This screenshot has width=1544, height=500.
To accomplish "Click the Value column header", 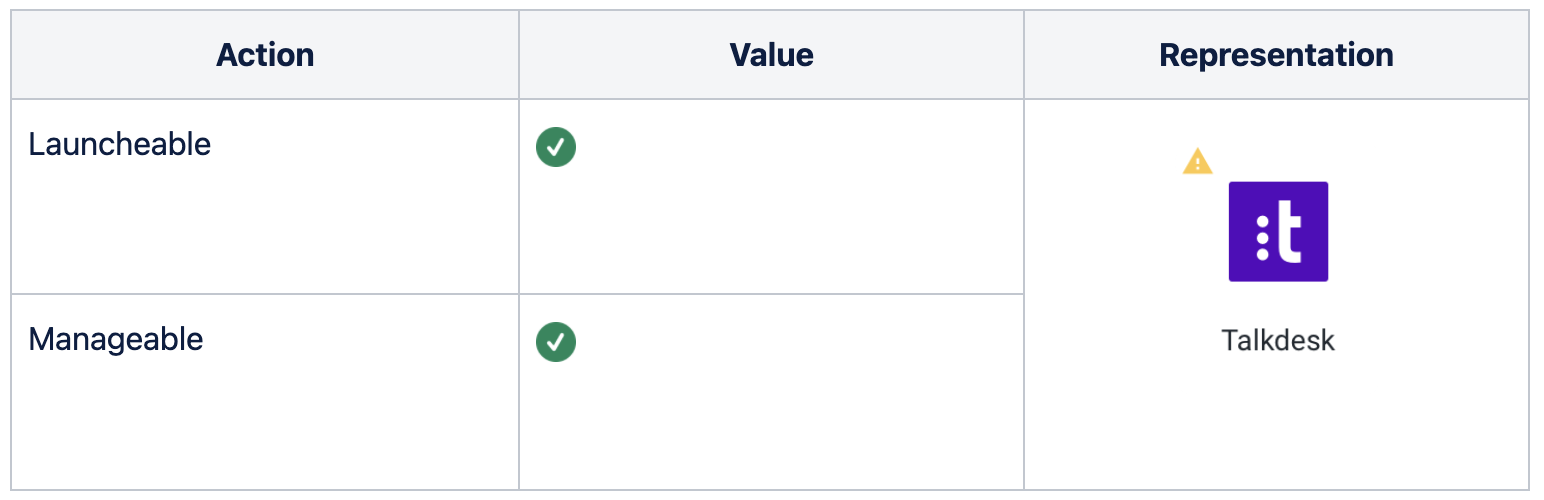I will (x=771, y=55).
